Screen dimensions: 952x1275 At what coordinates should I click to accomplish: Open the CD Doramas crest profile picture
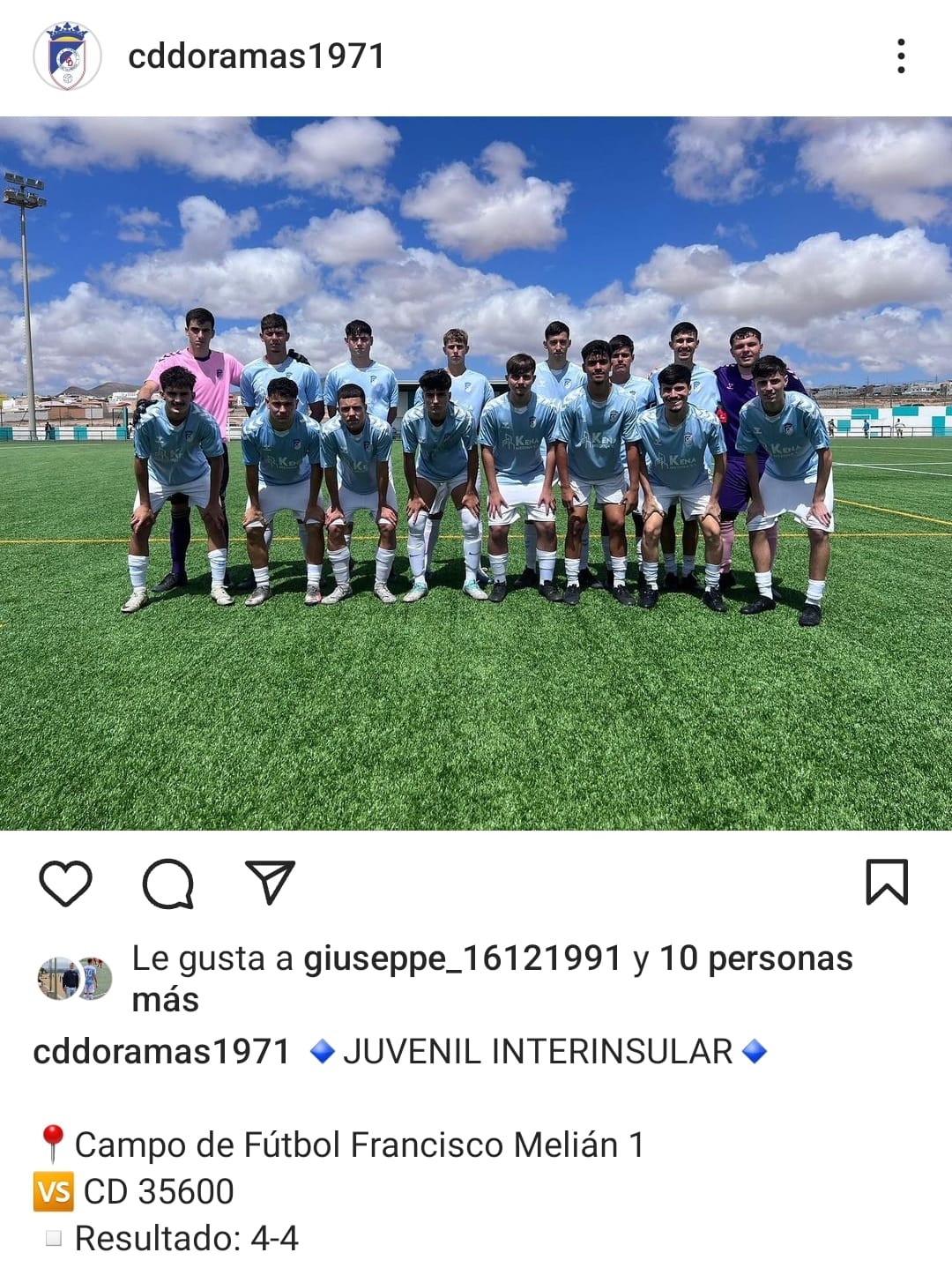tap(67, 56)
